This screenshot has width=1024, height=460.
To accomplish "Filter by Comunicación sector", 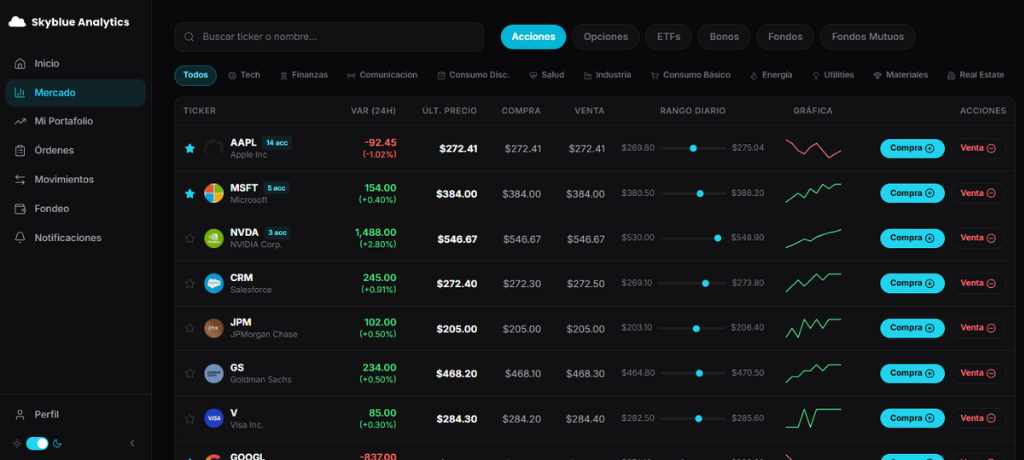I will 382,75.
